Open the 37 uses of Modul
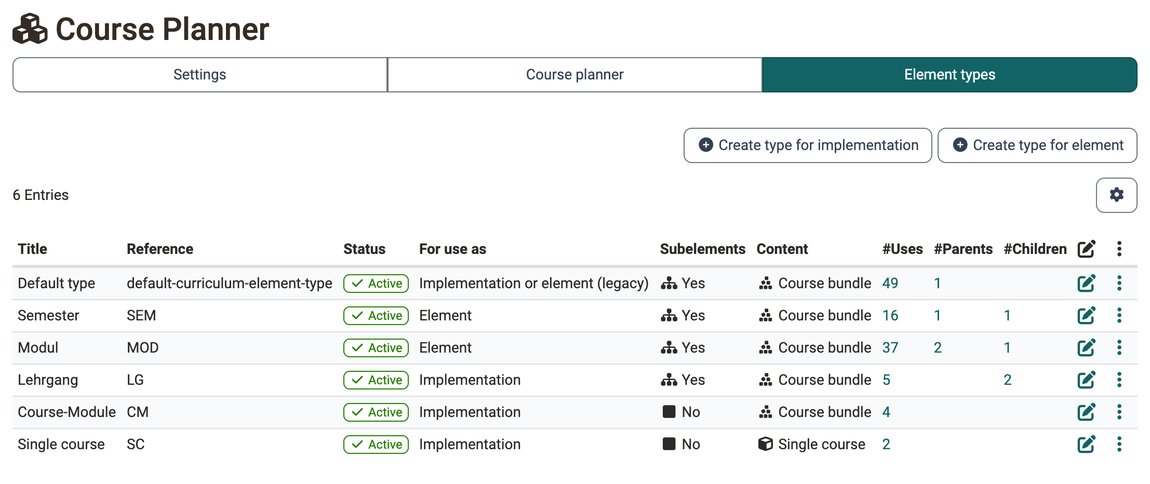The width and height of the screenshot is (1150, 484). [890, 348]
